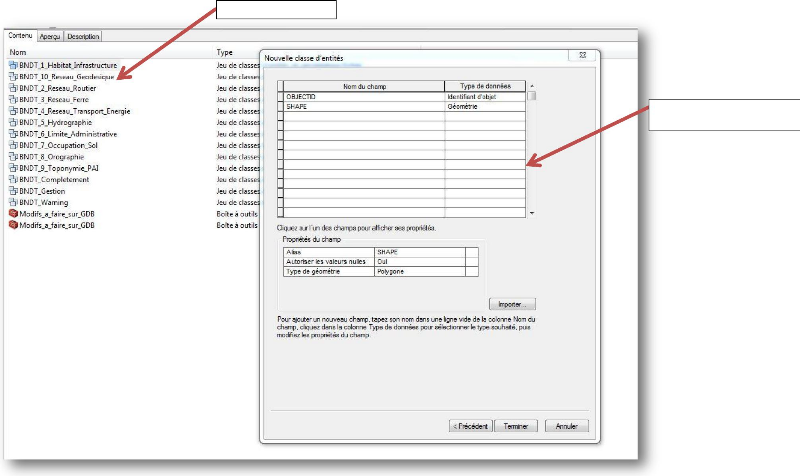Click the Alias property label
The height and width of the screenshot is (476, 800).
tap(329, 252)
